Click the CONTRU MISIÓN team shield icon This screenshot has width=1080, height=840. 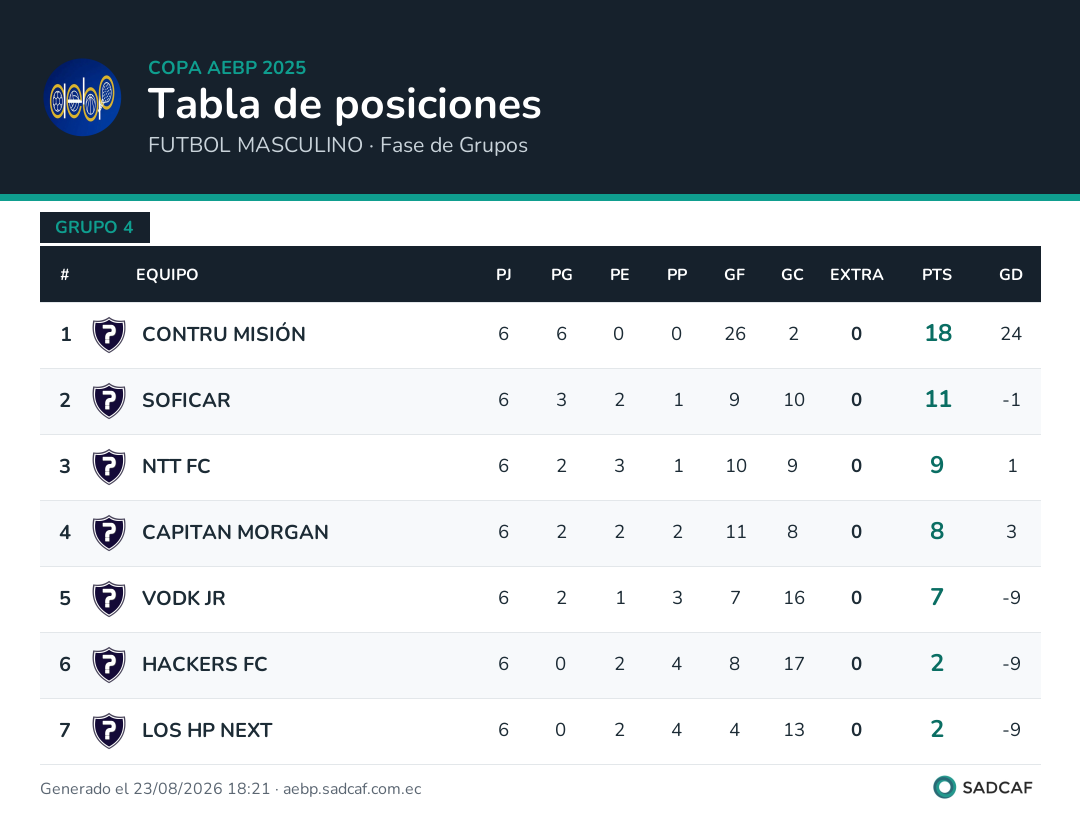coord(109,335)
